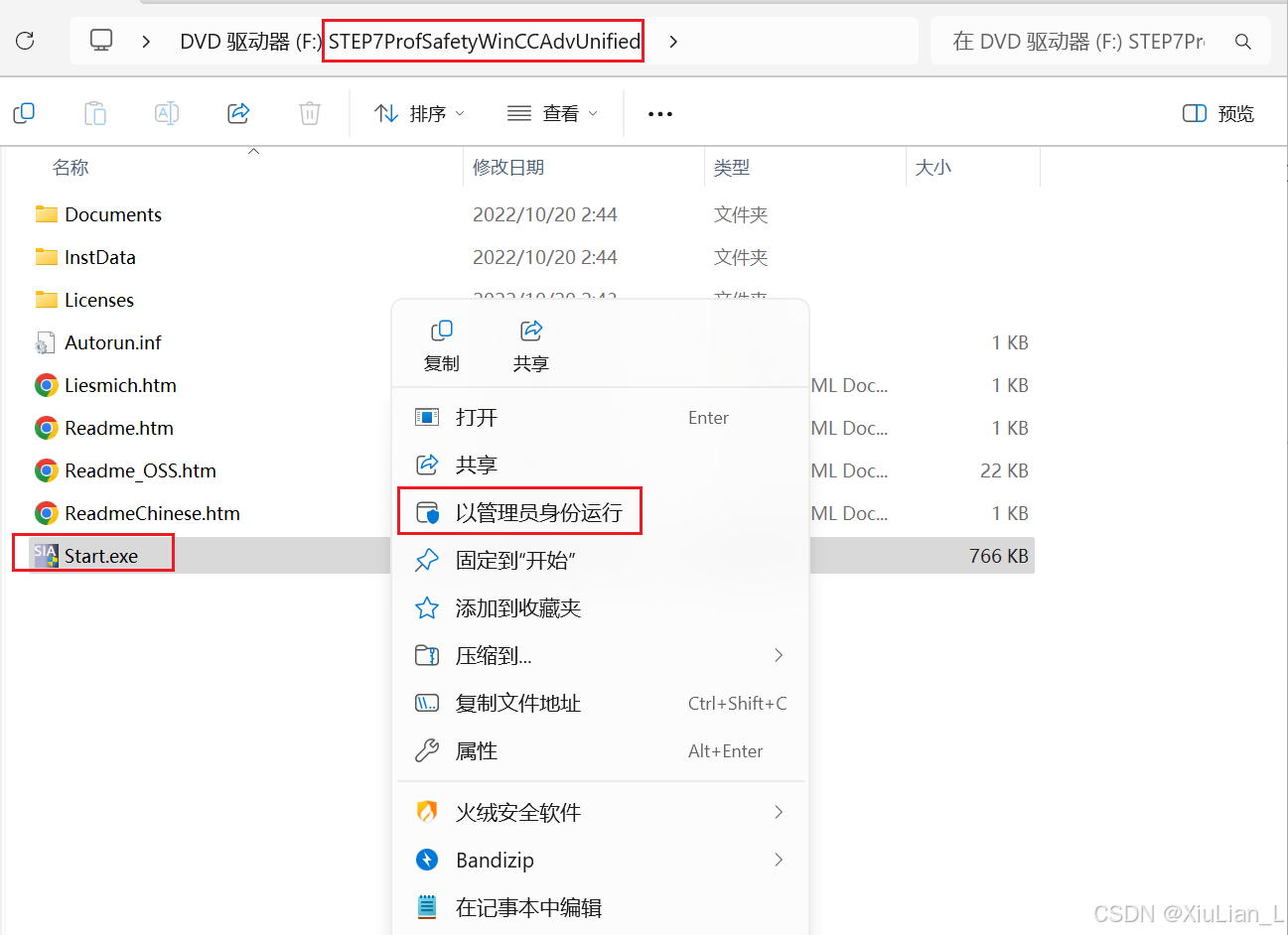Viewport: 1288px width, 935px height.
Task: Select the Liesmich.htm file name
Action: pyautogui.click(x=121, y=385)
